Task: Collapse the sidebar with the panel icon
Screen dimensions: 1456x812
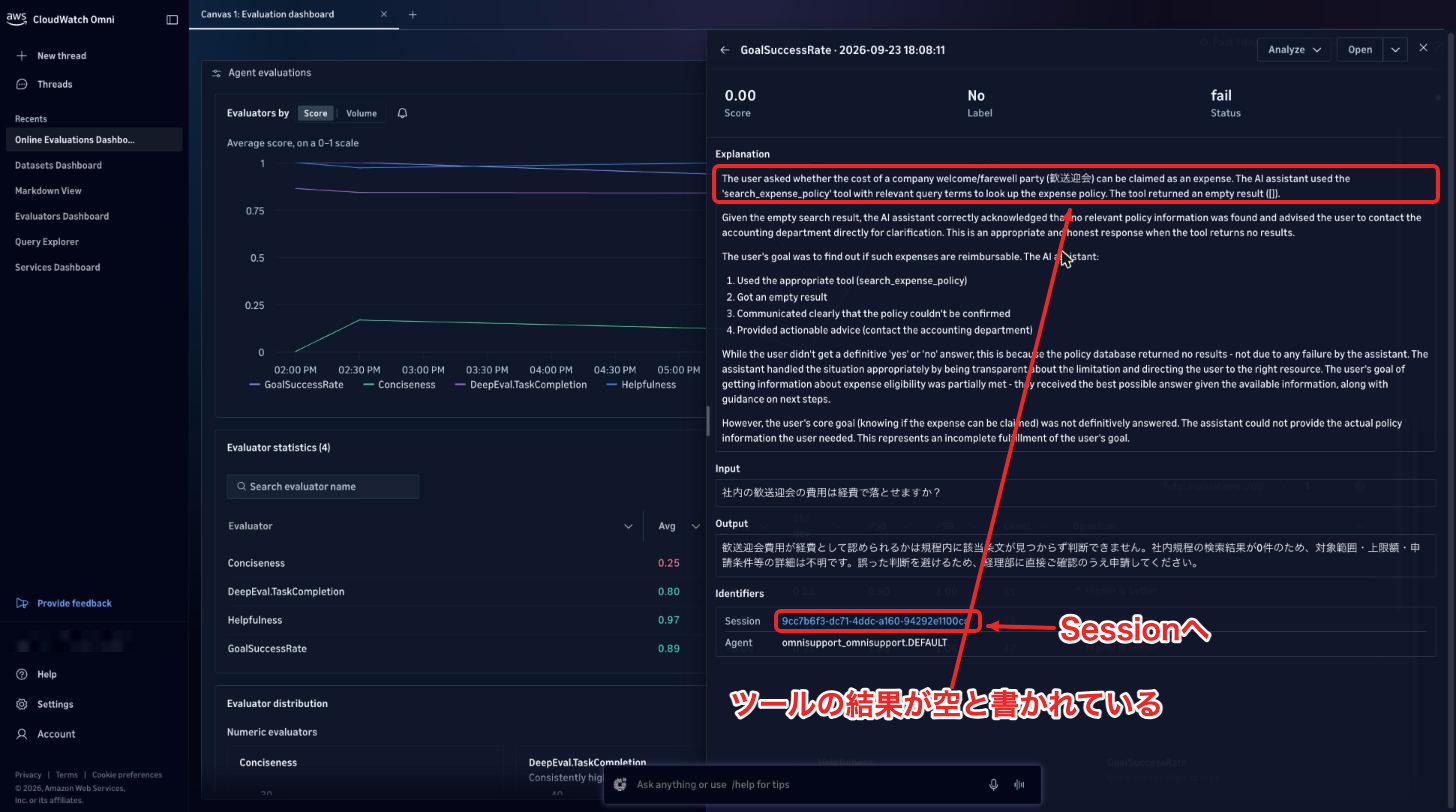Action: pos(172,19)
